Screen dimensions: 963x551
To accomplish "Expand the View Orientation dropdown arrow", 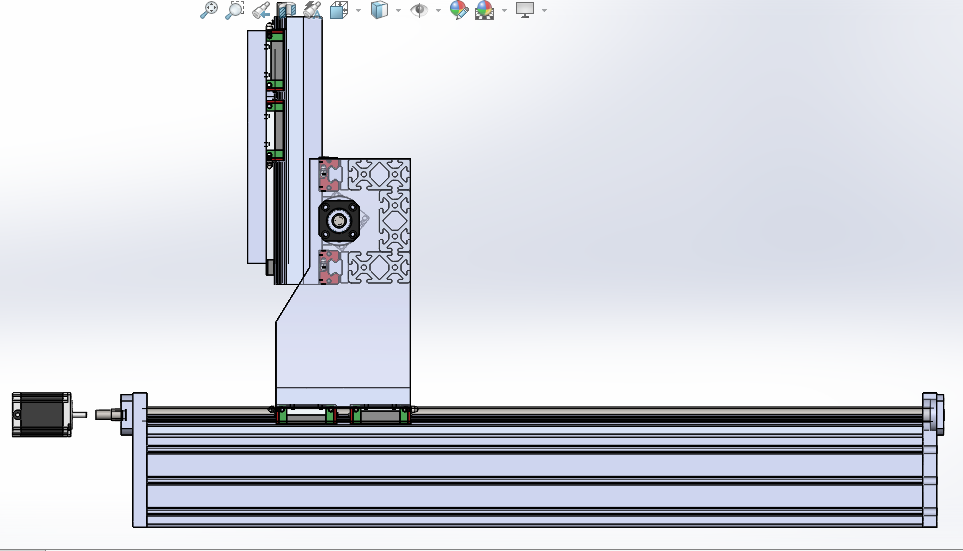I will point(359,10).
